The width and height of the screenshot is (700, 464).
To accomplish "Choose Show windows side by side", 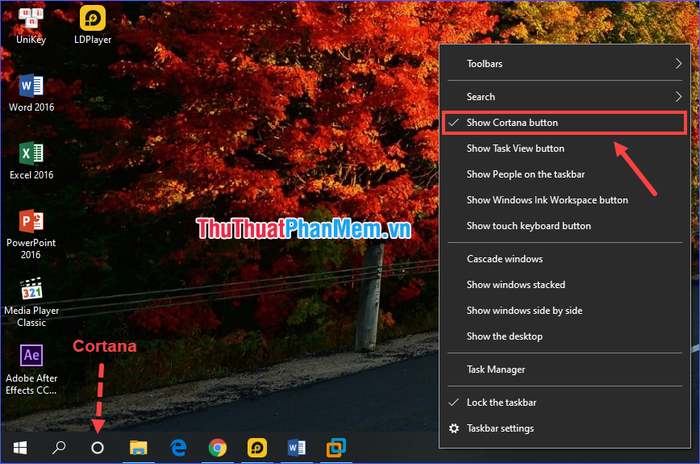I will pyautogui.click(x=564, y=311).
